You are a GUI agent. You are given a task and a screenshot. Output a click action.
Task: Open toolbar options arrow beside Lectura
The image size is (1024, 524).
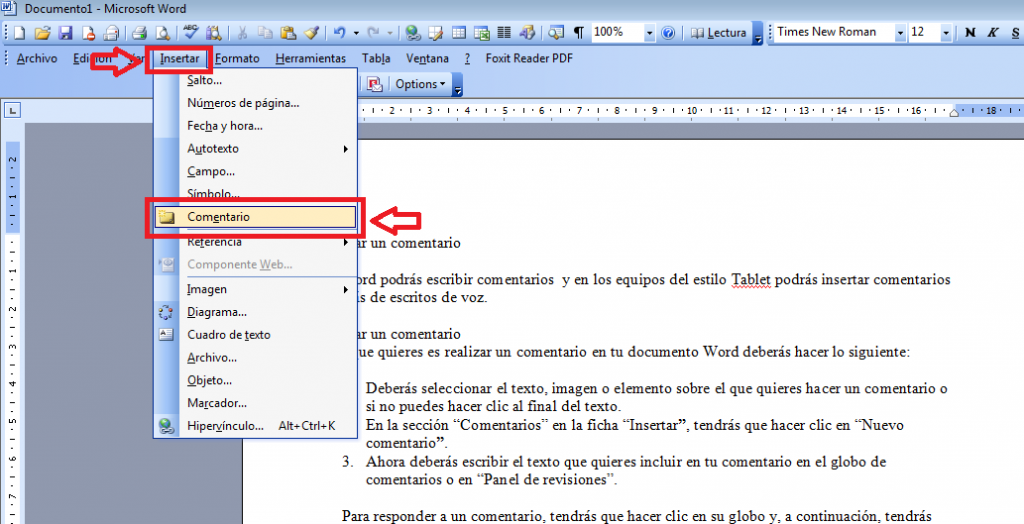(x=758, y=35)
